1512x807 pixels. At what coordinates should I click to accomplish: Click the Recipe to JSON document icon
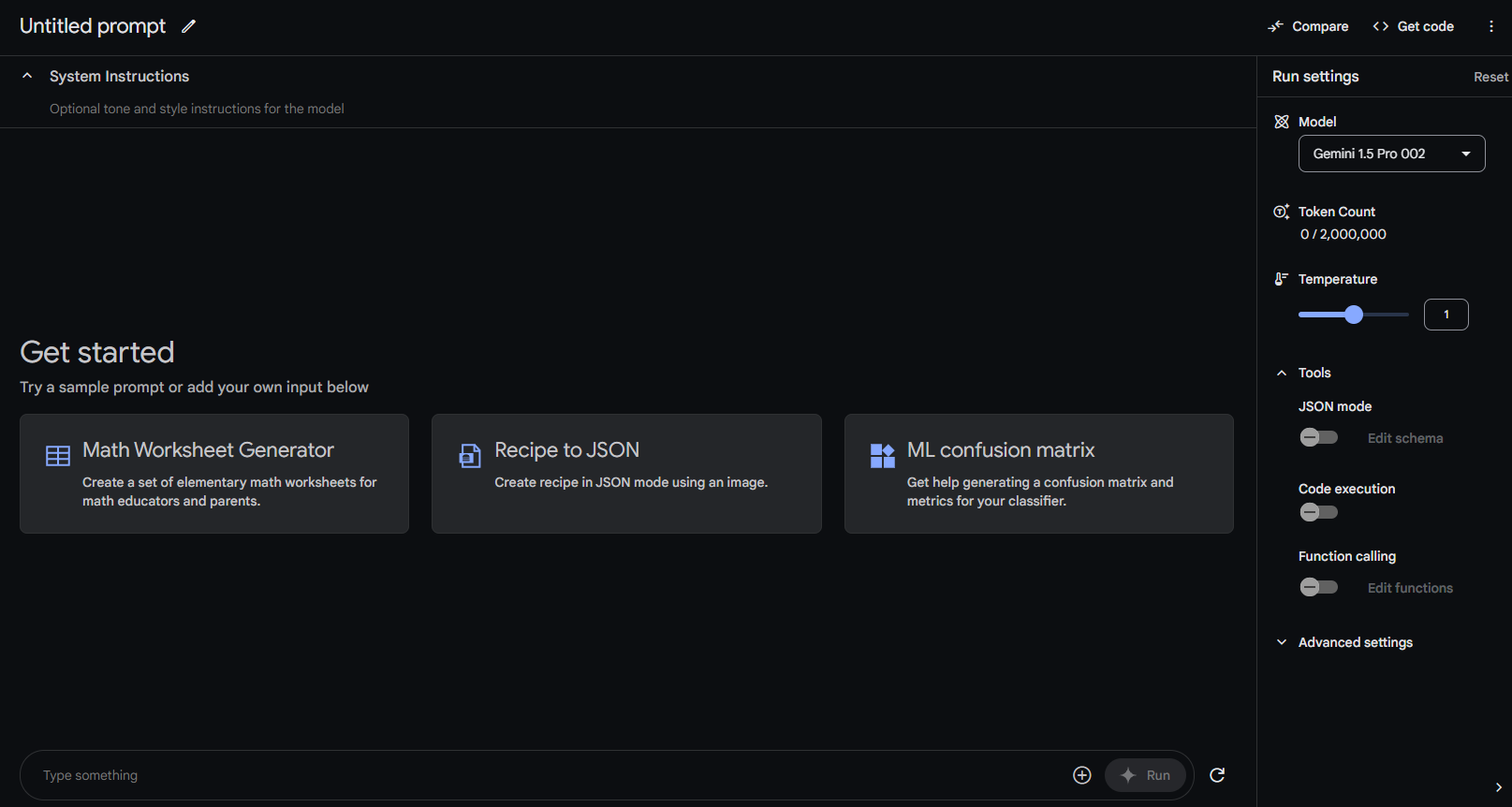[470, 456]
